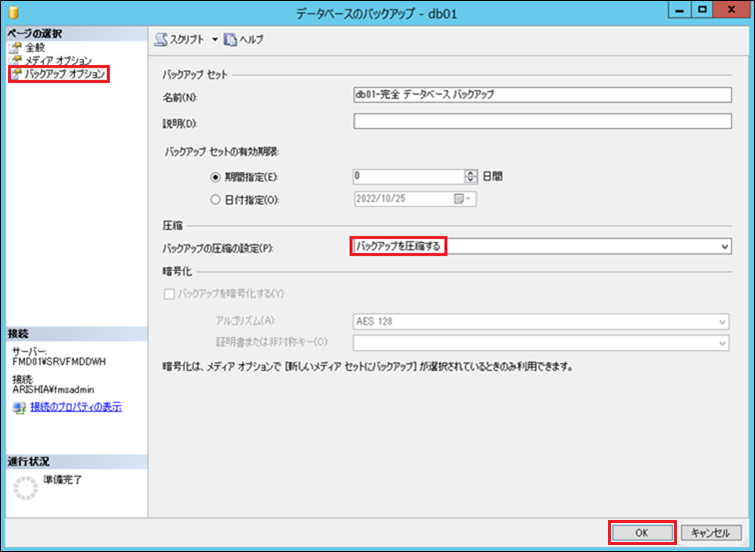The width and height of the screenshot is (755, 552).
Task: Switch to the 全般 page
Action: coord(35,47)
